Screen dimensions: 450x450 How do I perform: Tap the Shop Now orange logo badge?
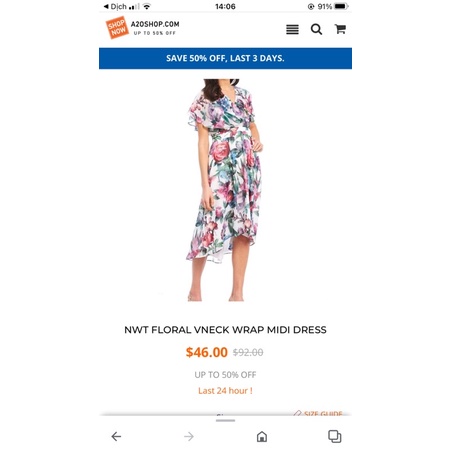click(117, 27)
